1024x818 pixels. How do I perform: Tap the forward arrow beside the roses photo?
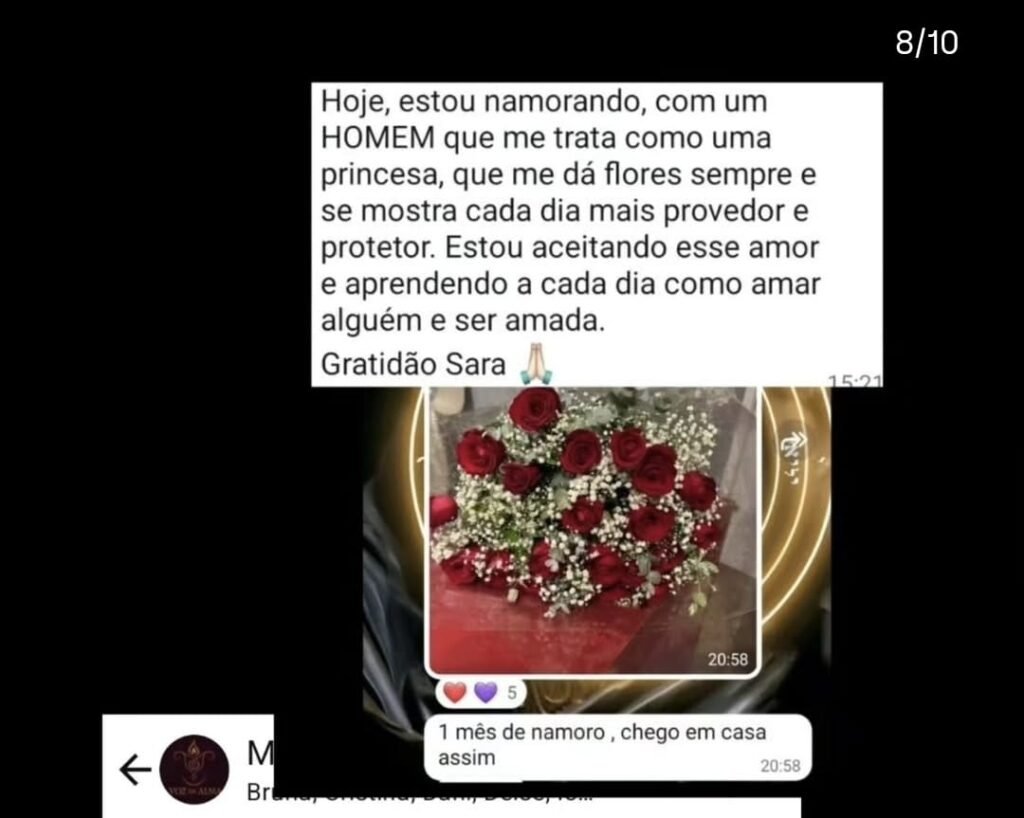[795, 445]
